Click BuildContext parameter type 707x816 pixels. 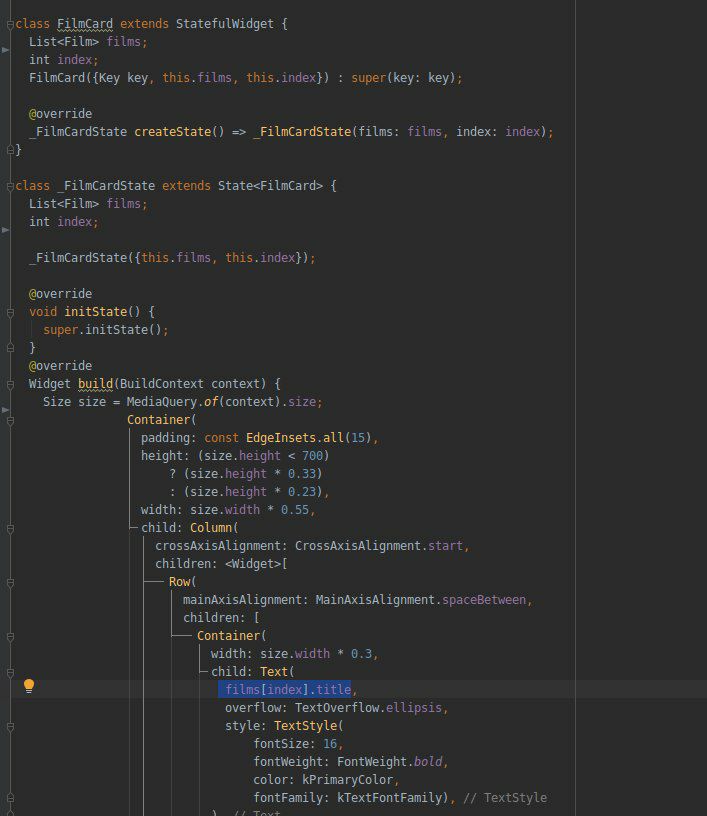click(162, 384)
